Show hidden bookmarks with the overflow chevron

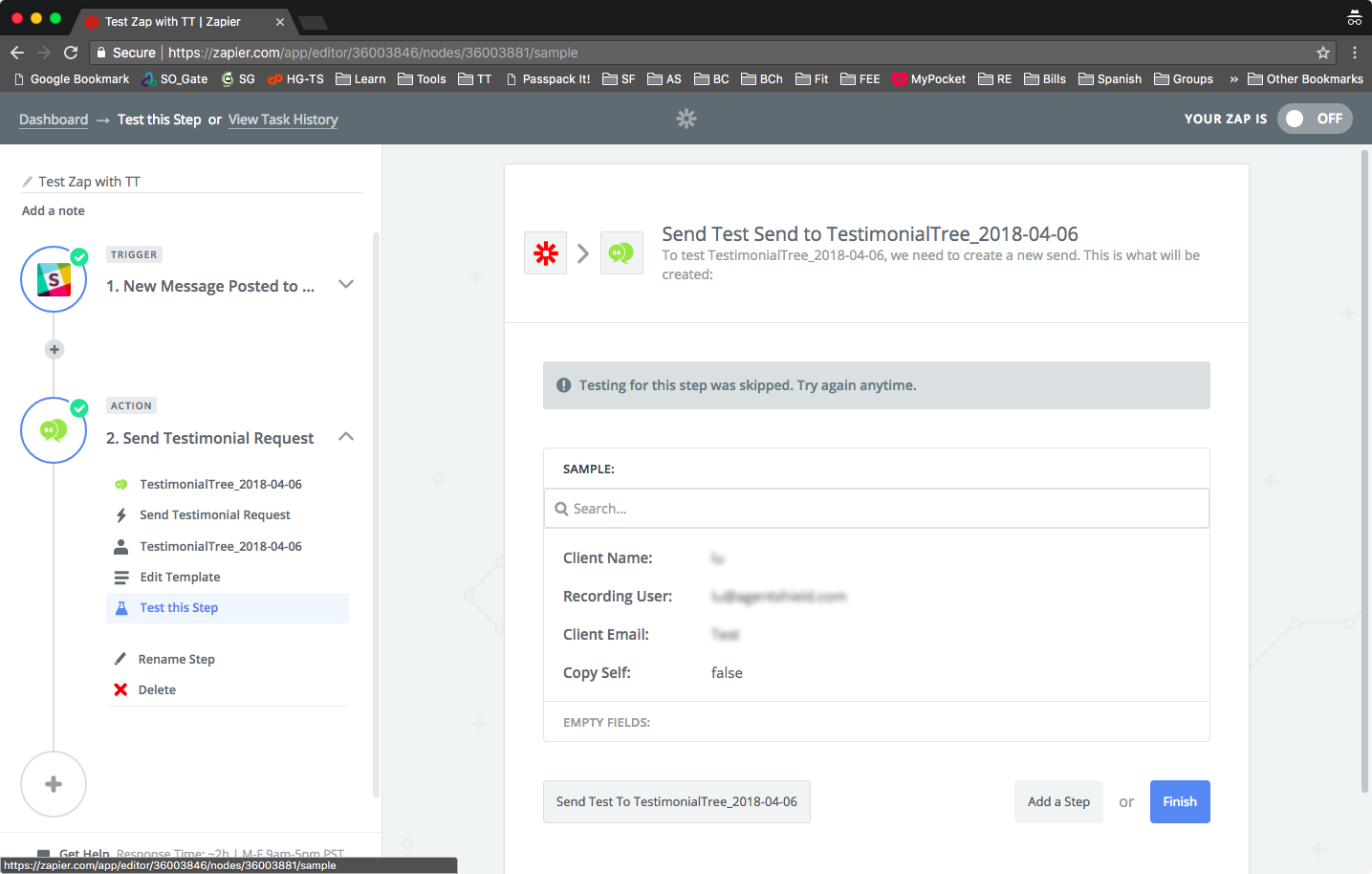(x=1233, y=79)
